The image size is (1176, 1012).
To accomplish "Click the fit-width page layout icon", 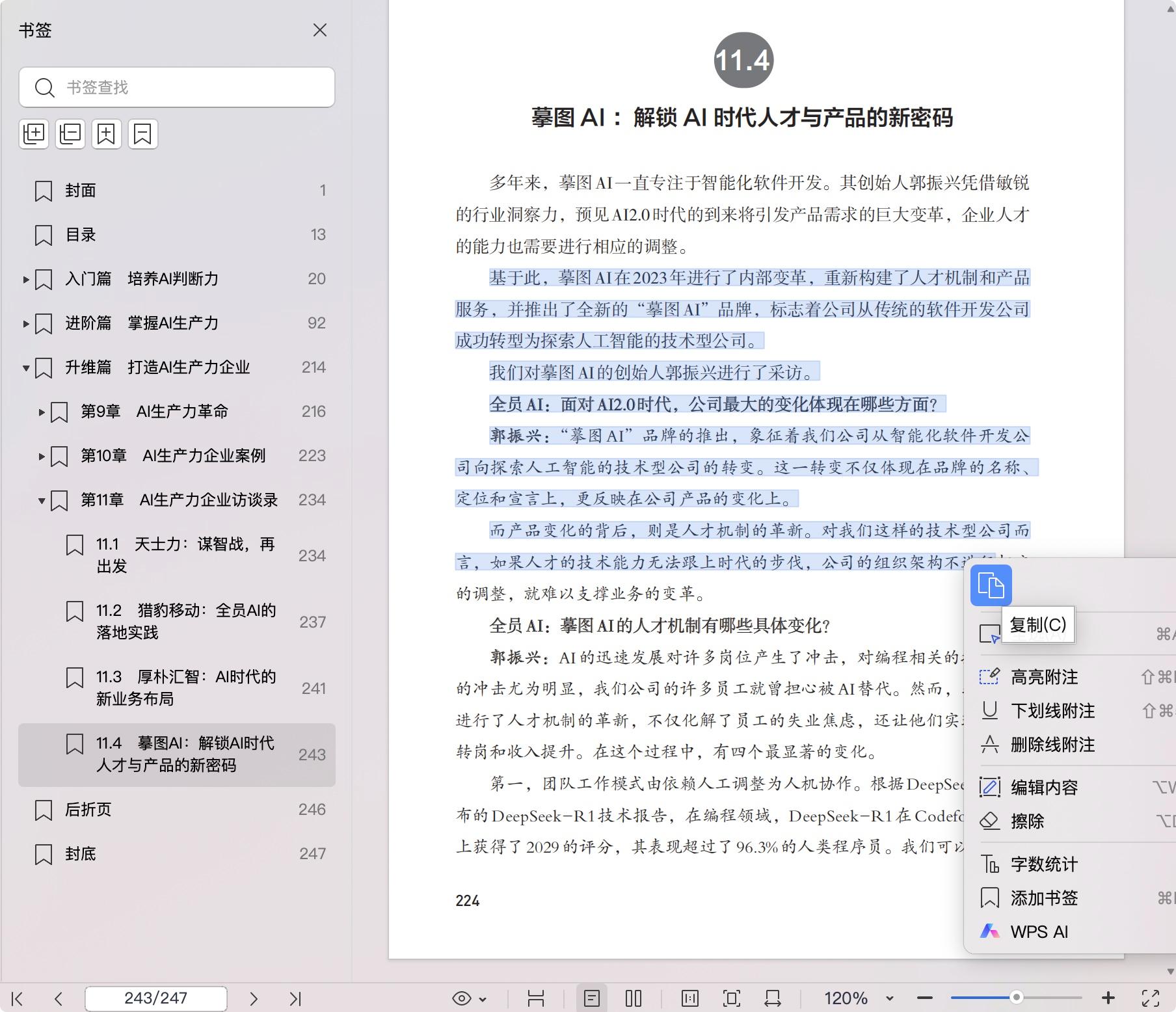I will coord(536,998).
